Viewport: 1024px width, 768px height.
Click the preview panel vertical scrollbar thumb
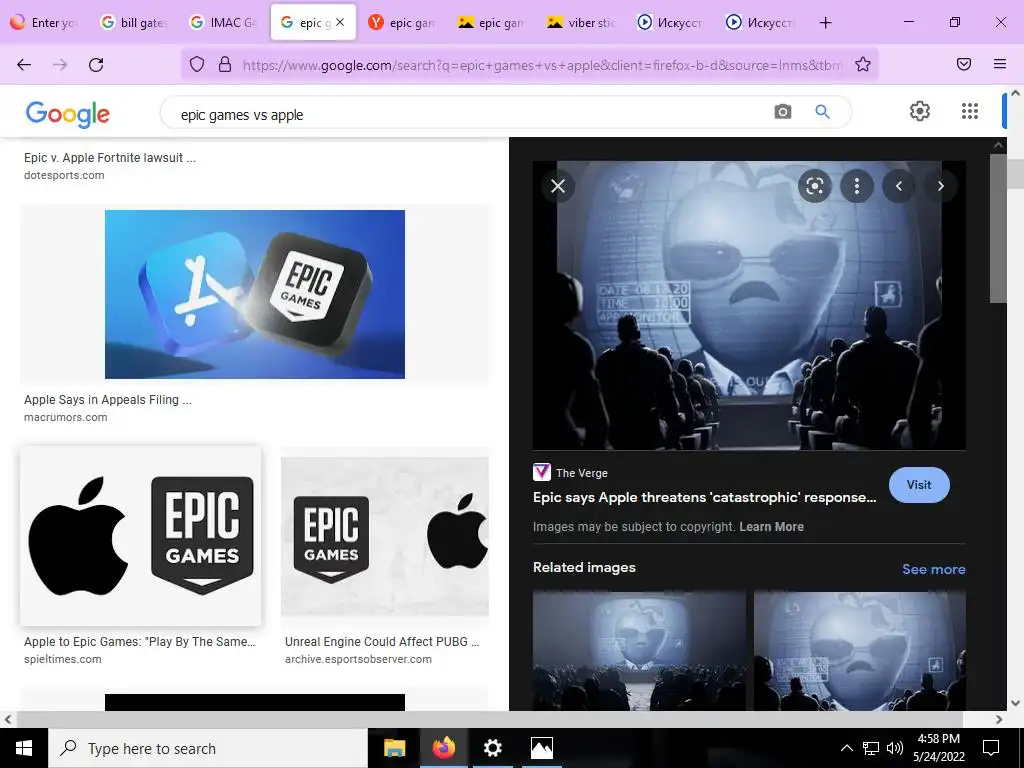pos(998,228)
